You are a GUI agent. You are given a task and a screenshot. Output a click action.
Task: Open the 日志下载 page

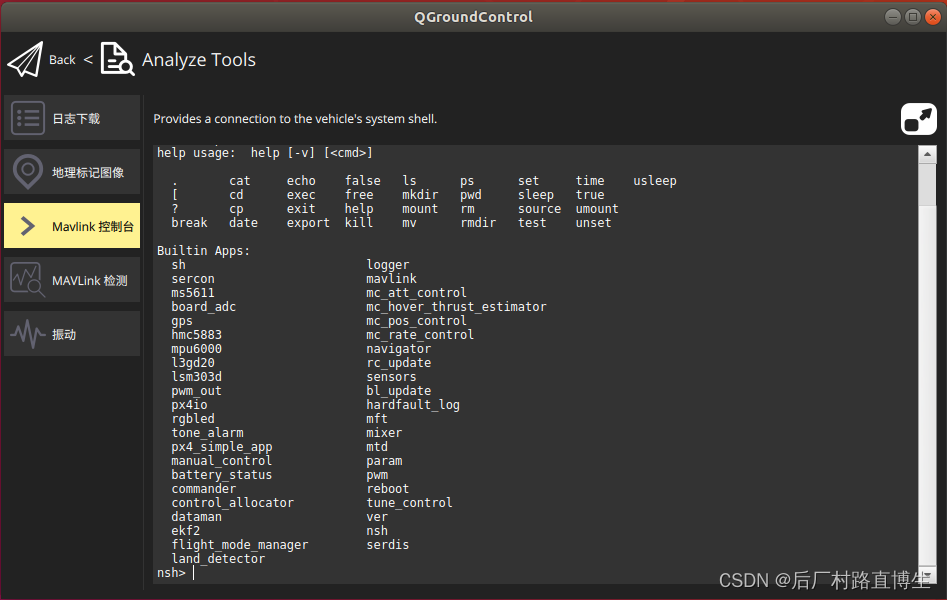coord(76,119)
